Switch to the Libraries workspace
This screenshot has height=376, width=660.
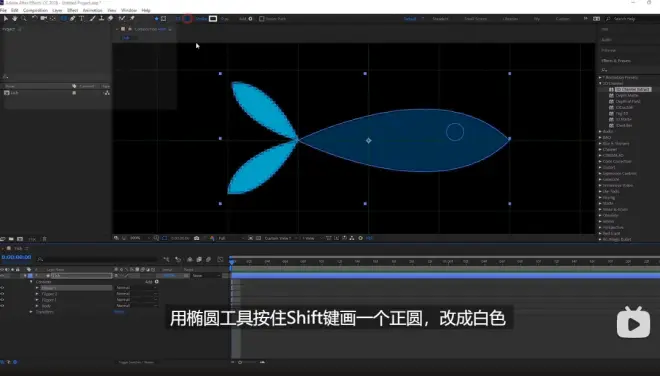[x=510, y=19]
